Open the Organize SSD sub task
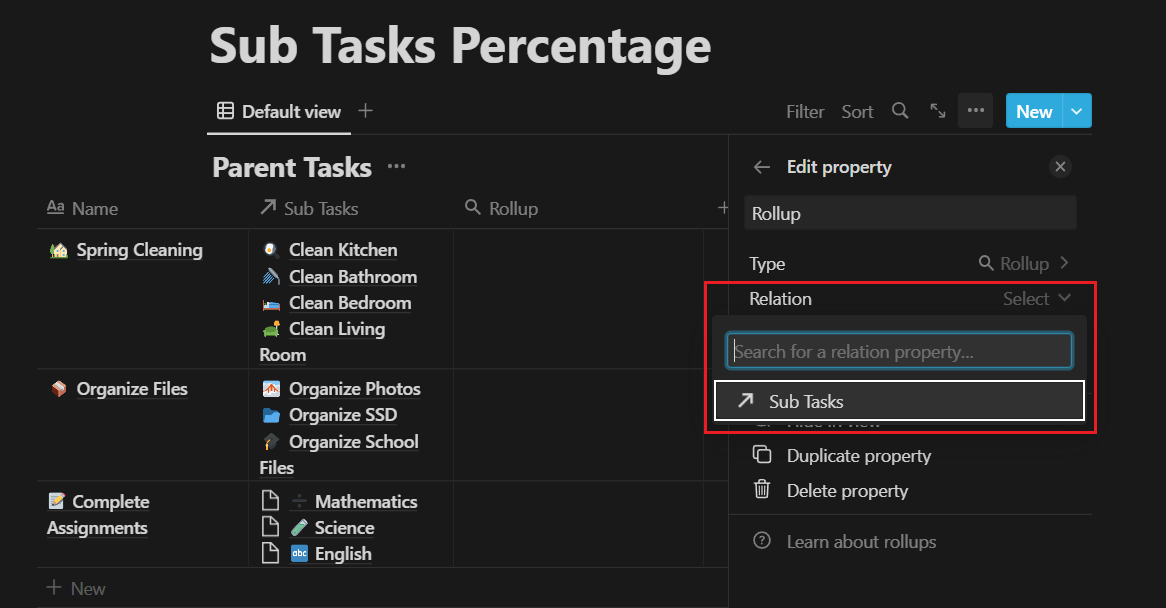 coord(343,415)
